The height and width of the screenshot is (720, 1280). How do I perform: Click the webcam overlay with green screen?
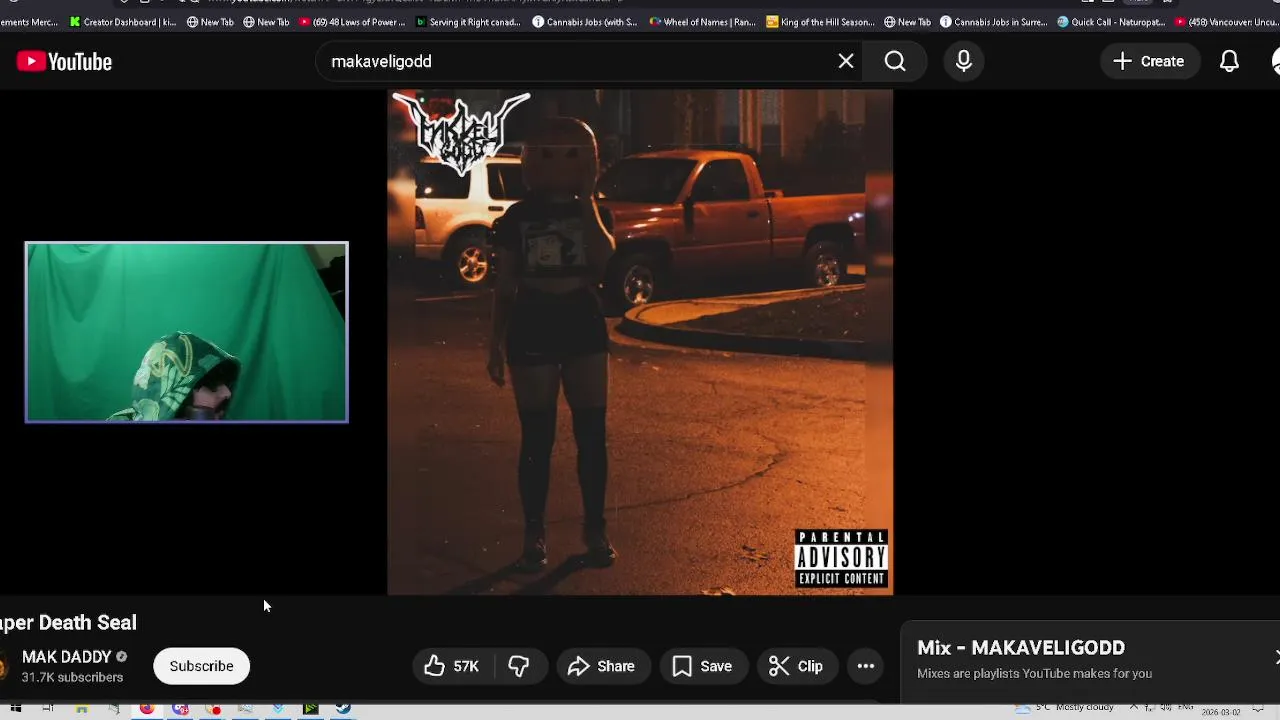pyautogui.click(x=187, y=332)
